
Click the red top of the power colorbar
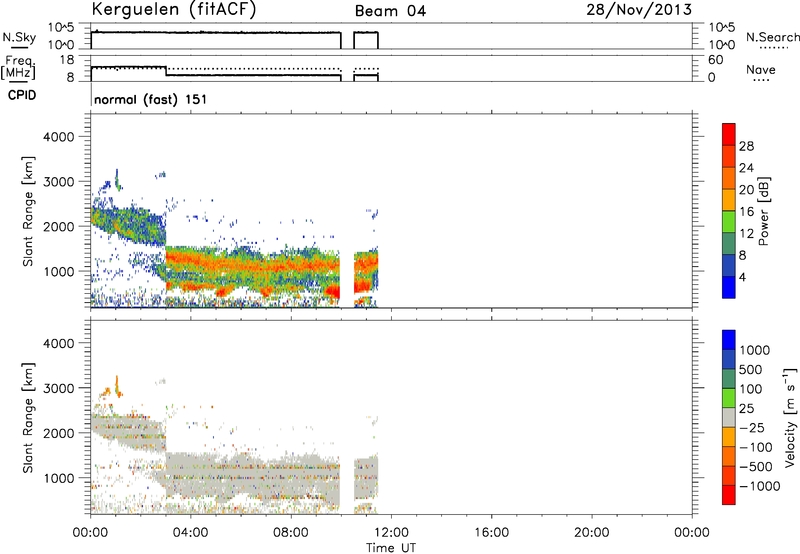[x=729, y=134]
